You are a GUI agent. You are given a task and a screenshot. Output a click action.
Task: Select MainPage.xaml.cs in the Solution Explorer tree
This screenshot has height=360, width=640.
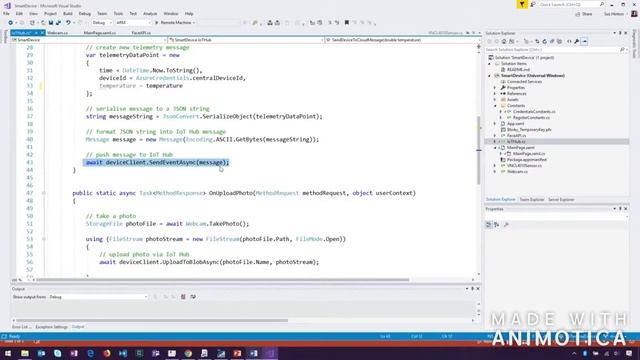tap(529, 153)
